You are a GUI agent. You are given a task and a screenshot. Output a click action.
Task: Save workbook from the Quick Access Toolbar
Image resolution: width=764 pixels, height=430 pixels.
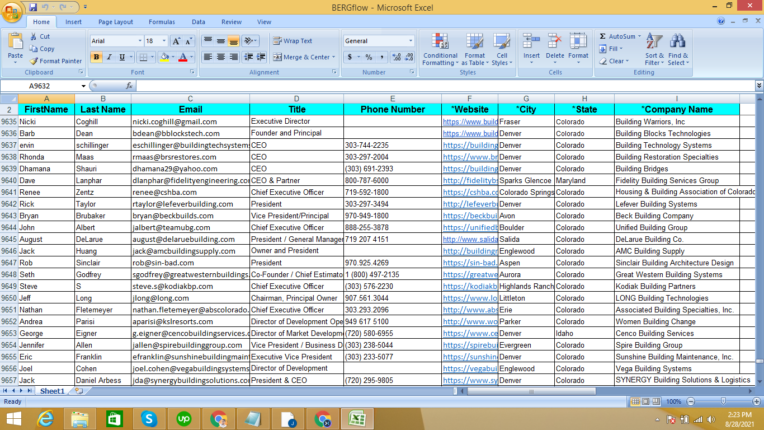pyautogui.click(x=33, y=7)
